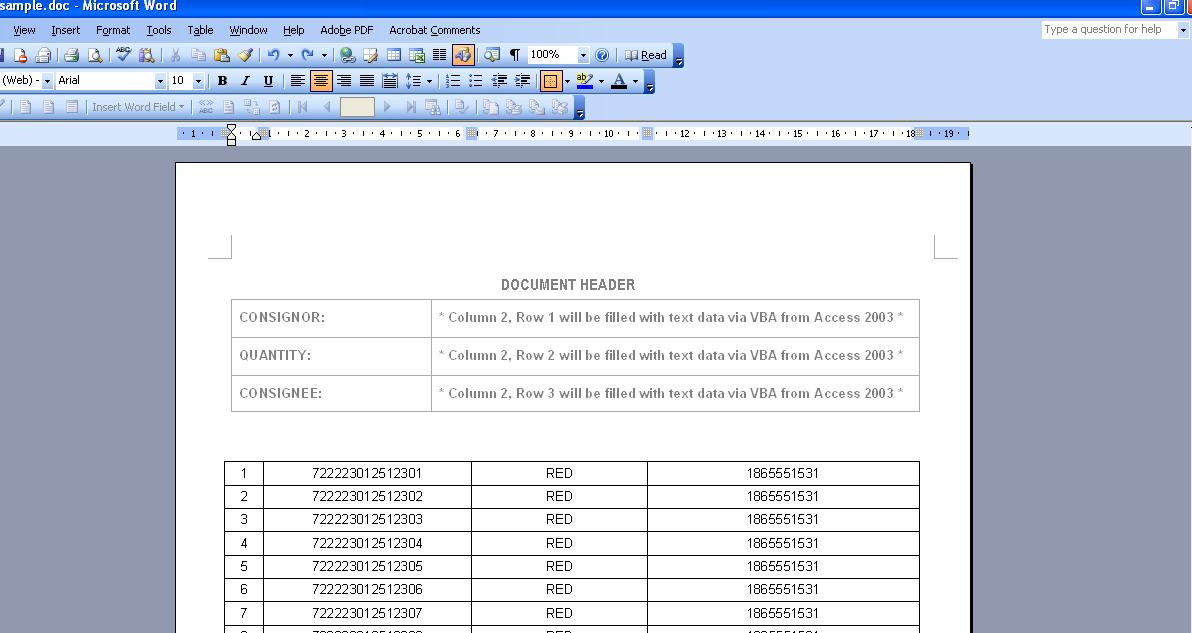Open the Font size dropdown
Screen dimensions: 1192x633
pyautogui.click(x=199, y=81)
